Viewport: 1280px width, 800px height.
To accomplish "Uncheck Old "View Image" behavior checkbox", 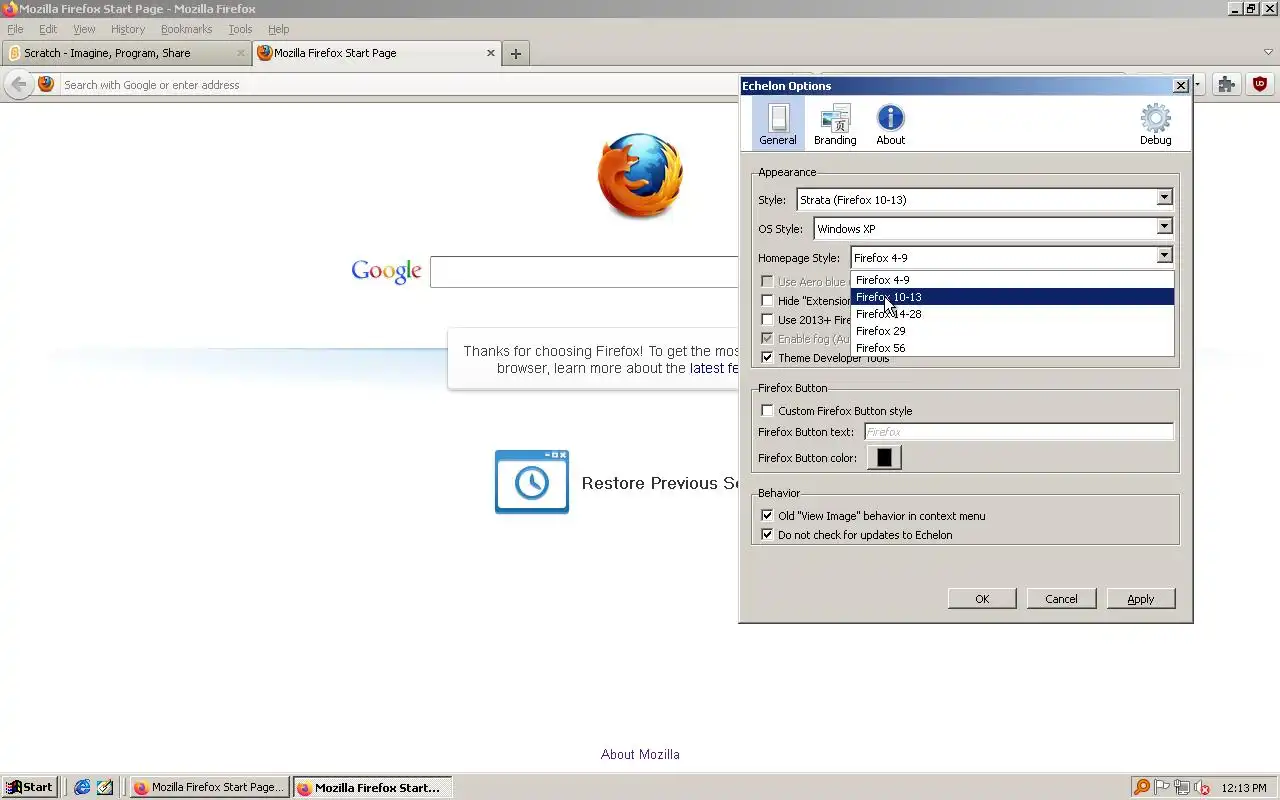I will tap(767, 516).
